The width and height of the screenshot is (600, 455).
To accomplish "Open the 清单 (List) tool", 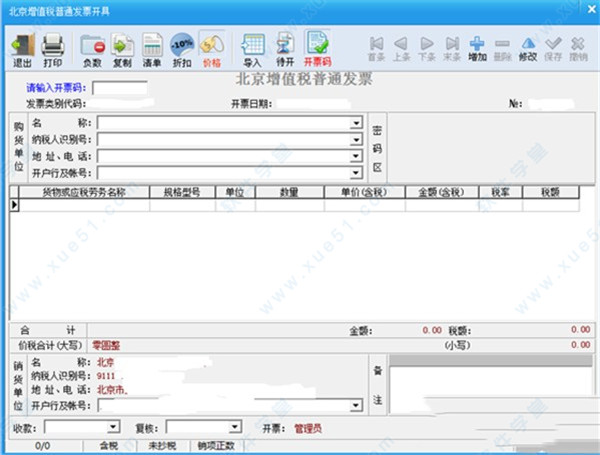I will click(x=152, y=47).
